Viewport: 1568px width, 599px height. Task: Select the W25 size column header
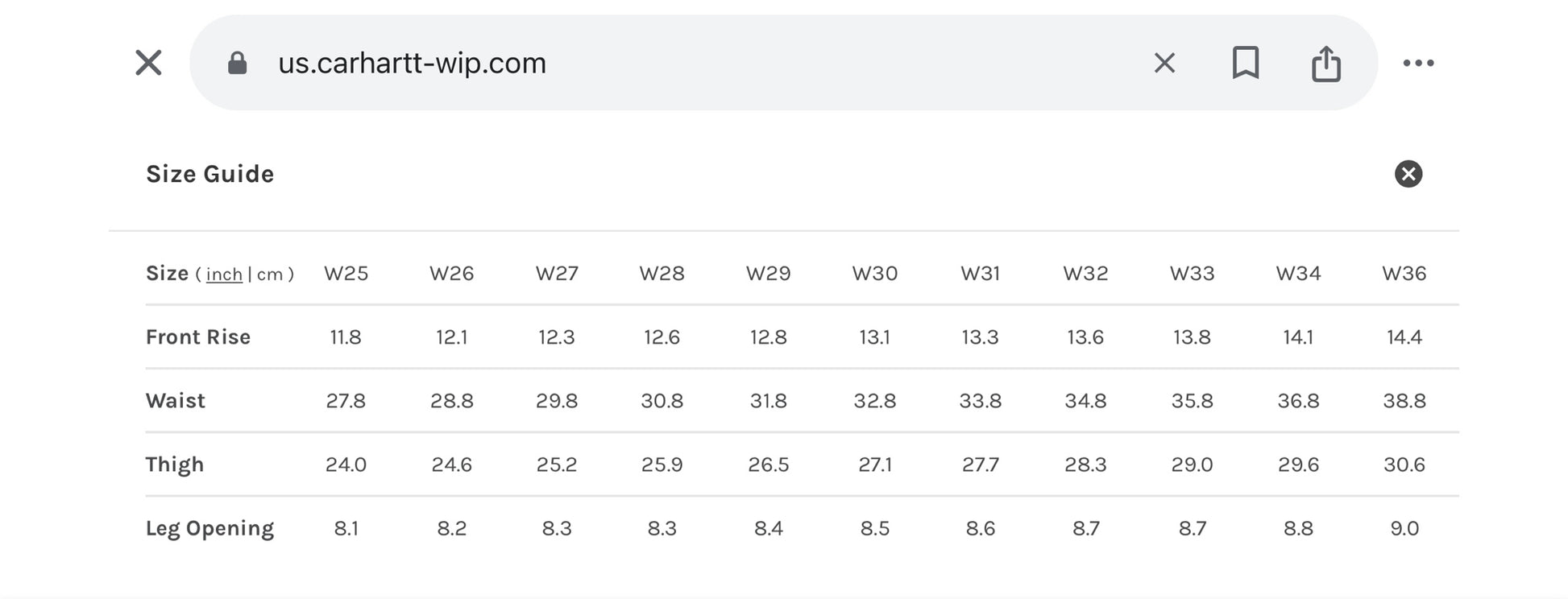point(346,274)
